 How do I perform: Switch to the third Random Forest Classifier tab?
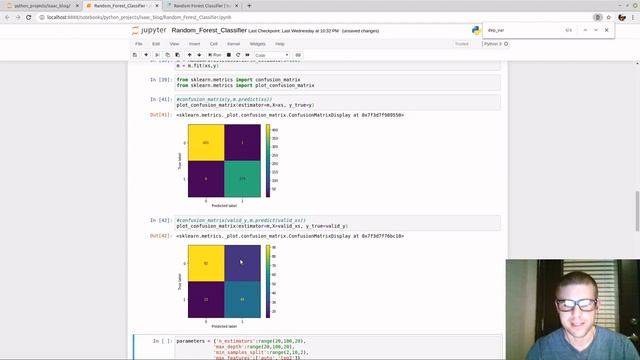click(x=202, y=6)
